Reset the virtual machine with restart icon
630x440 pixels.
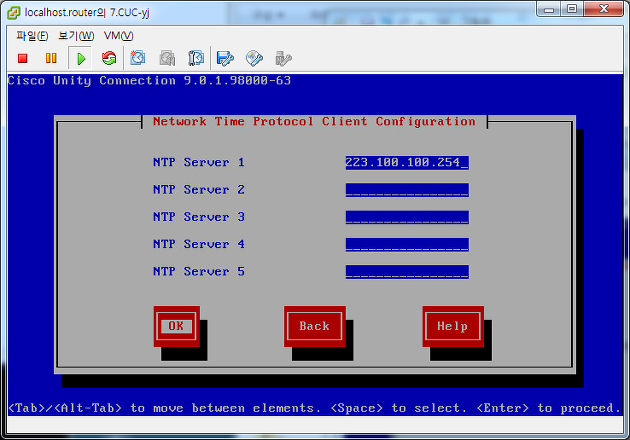[109, 58]
